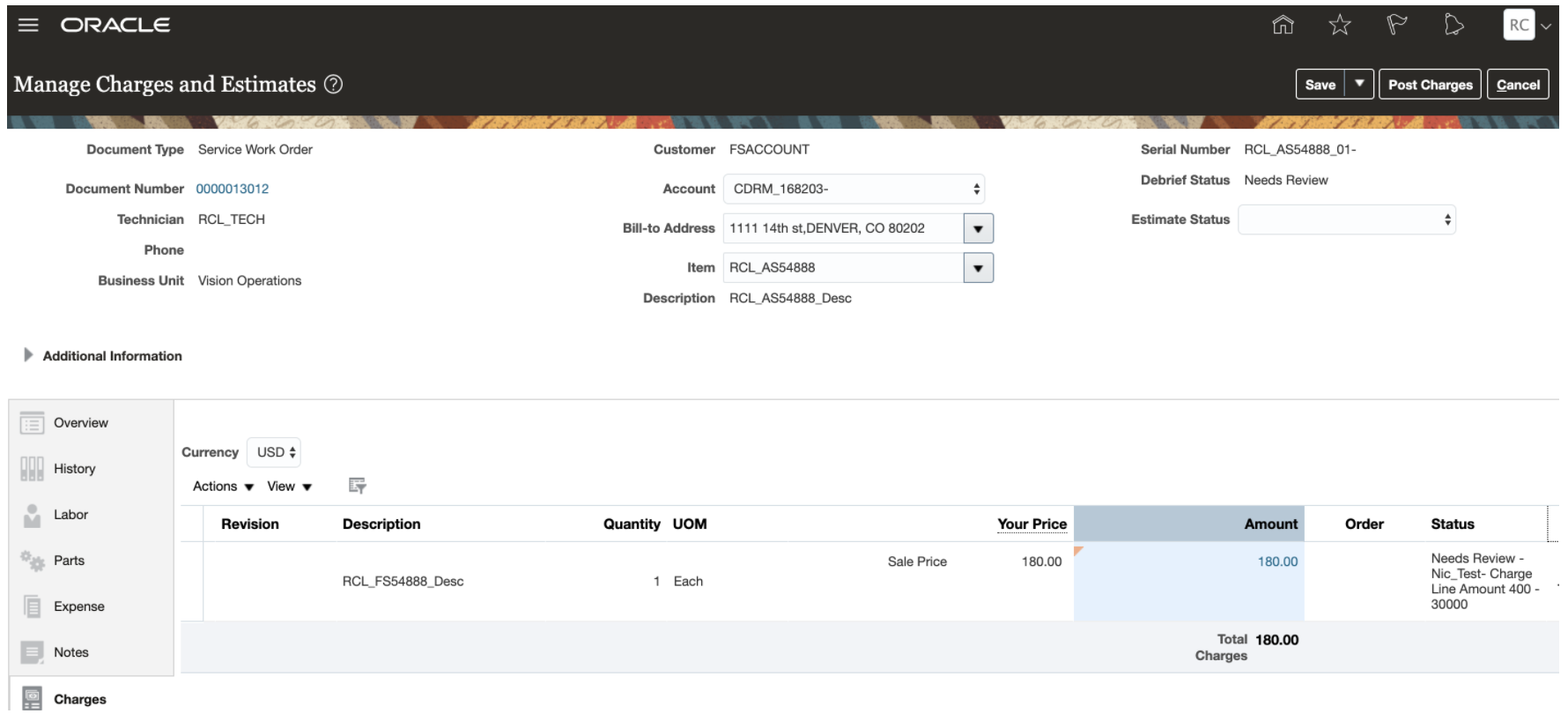Open the RC user profile menu
The height and width of the screenshot is (721, 1568).
(1527, 25)
